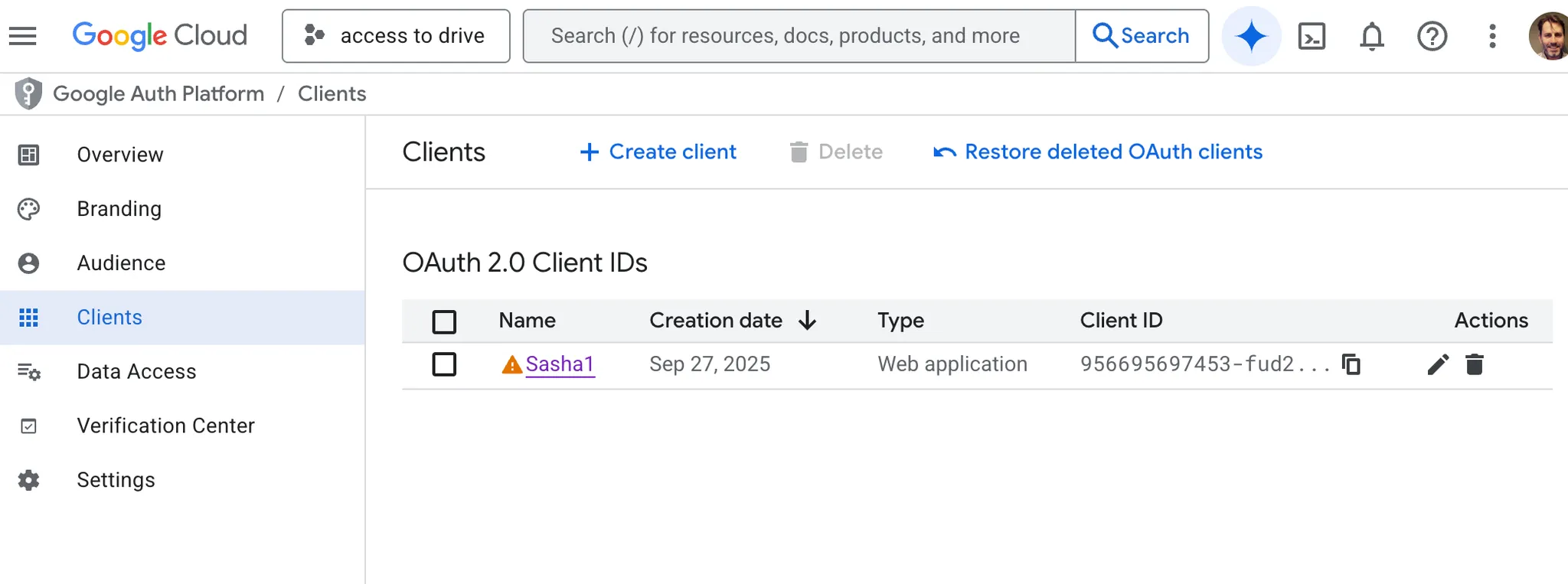This screenshot has width=1568, height=584.
Task: Open the notifications bell
Action: 1371,36
